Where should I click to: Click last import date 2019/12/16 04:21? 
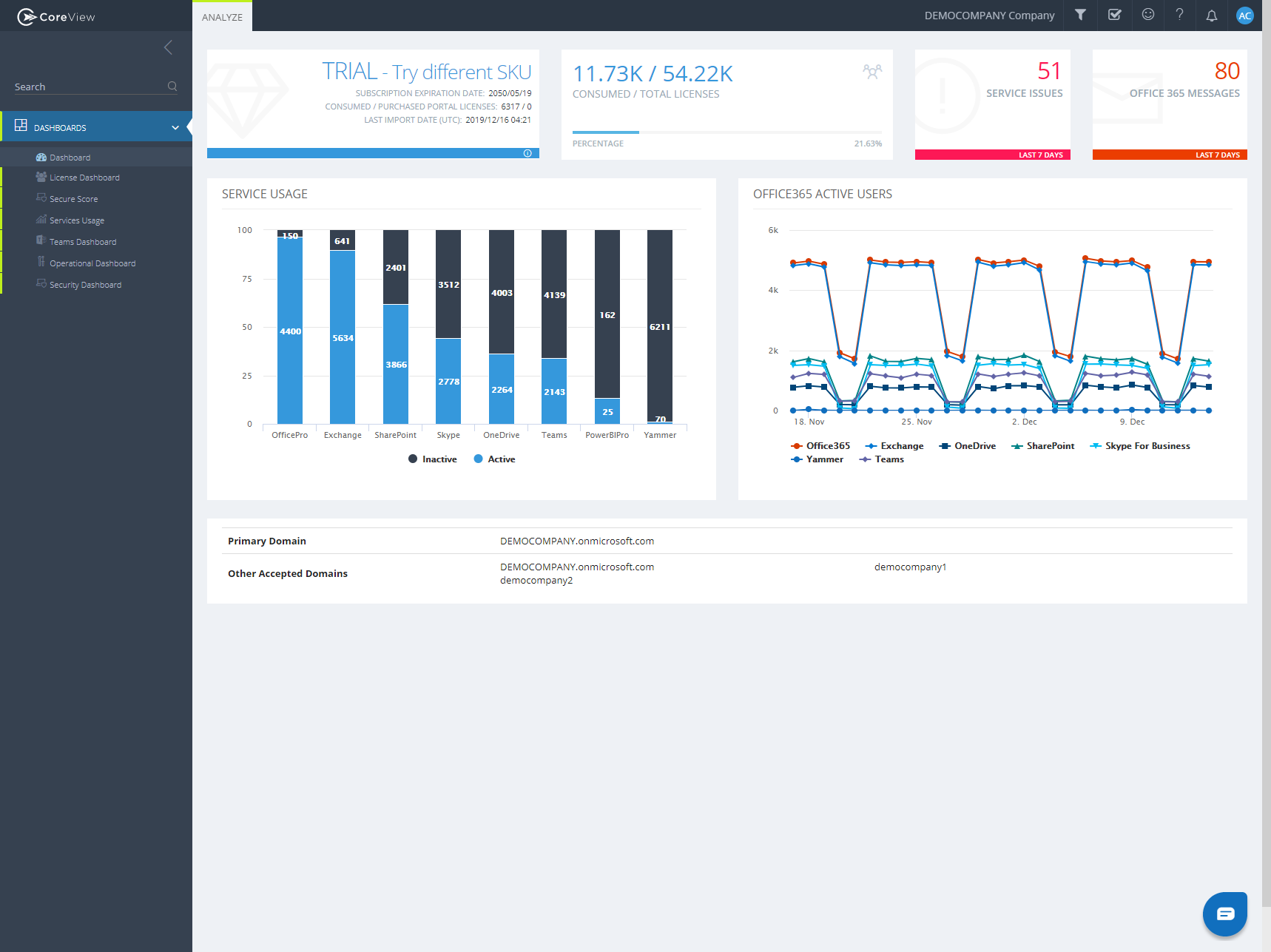pos(498,120)
